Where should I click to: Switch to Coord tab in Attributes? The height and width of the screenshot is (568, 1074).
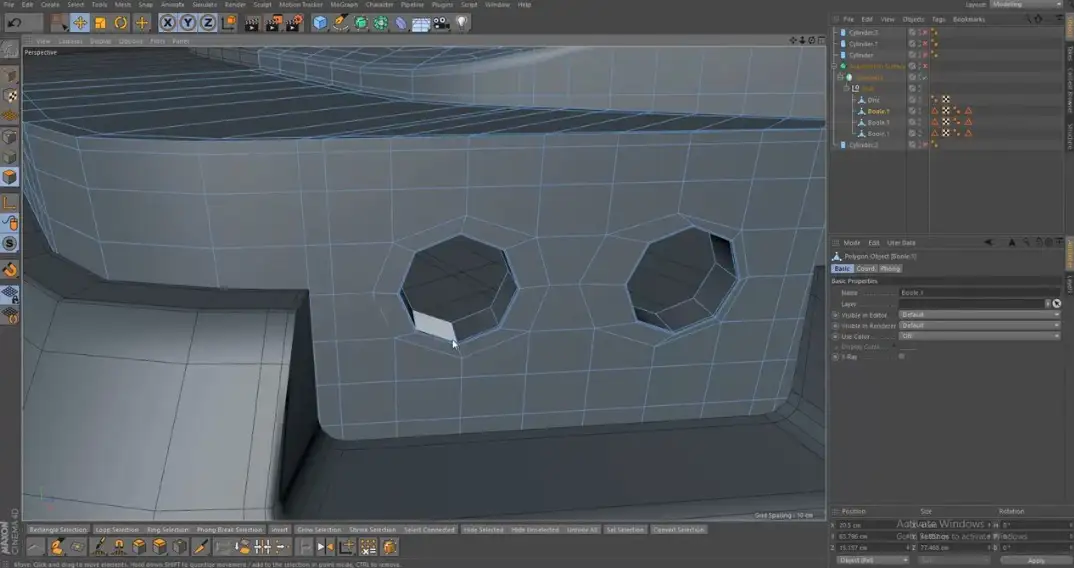point(865,269)
